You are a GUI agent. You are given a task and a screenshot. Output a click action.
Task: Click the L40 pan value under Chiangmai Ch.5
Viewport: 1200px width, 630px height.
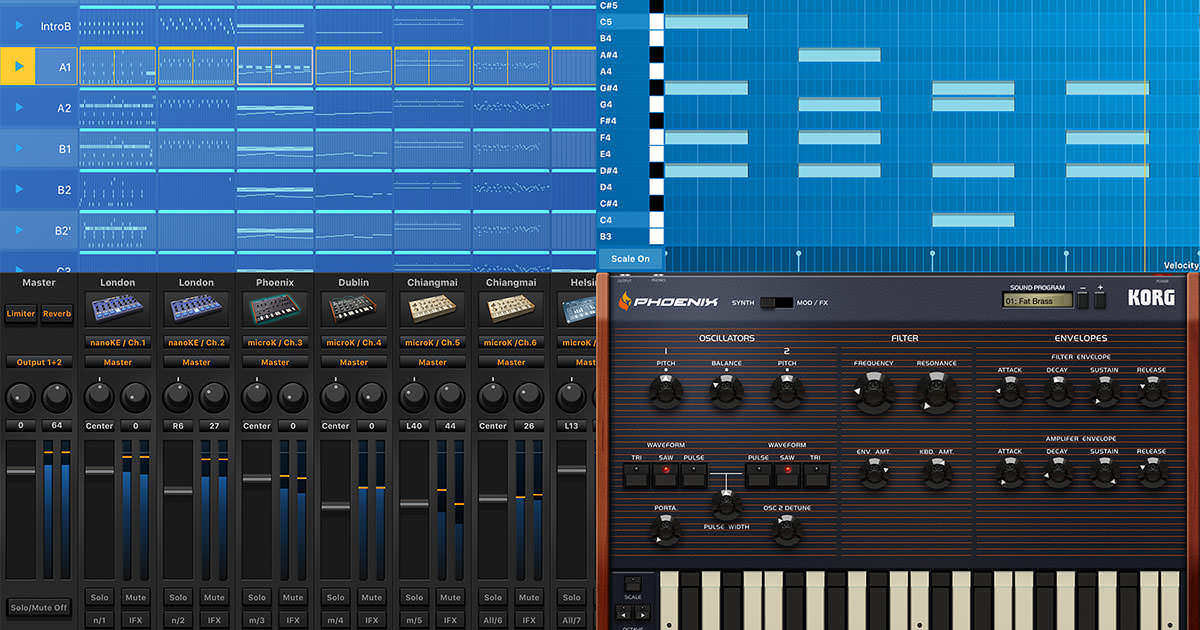tap(414, 426)
